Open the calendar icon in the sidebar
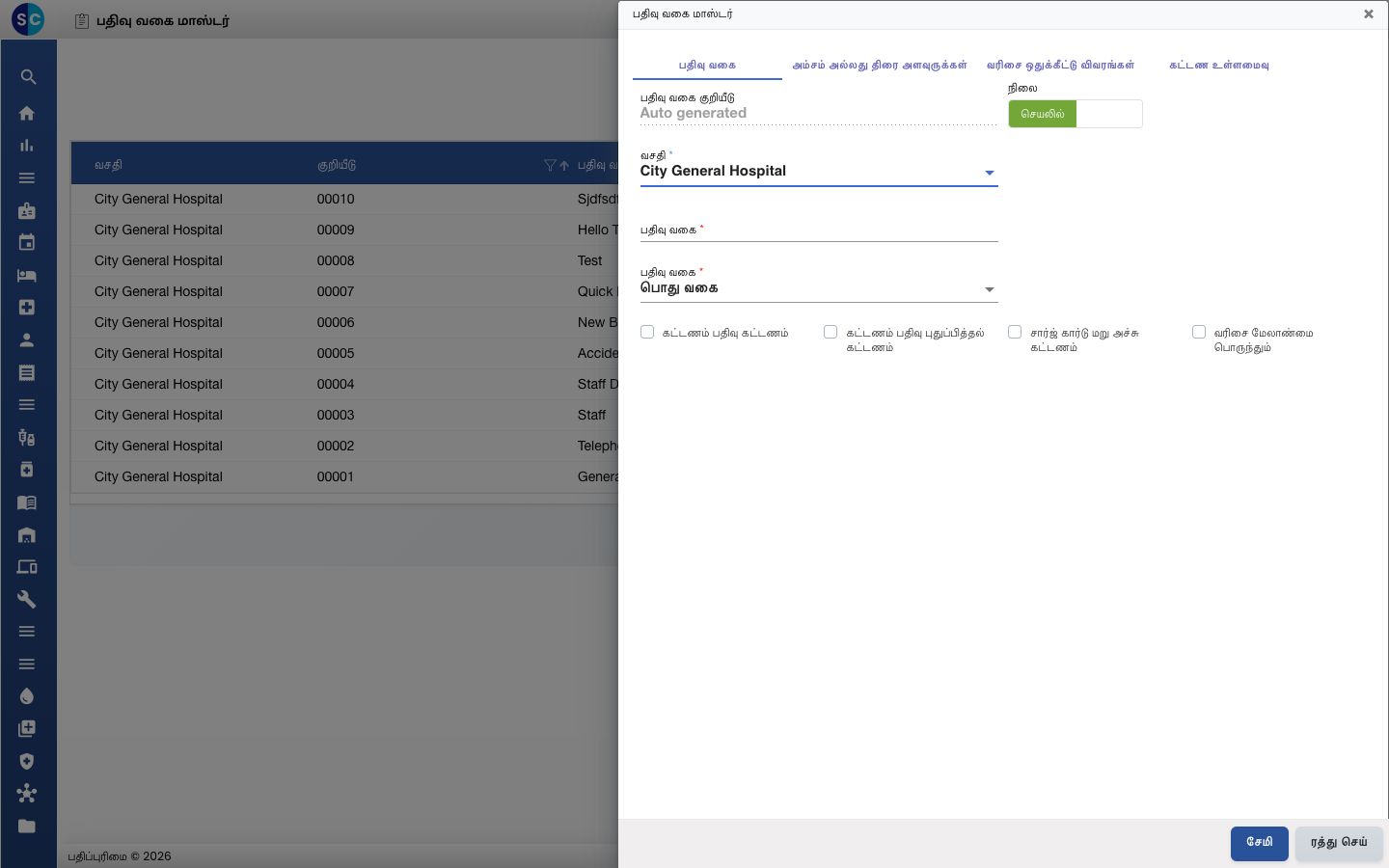The width and height of the screenshot is (1389, 868). coord(27,243)
